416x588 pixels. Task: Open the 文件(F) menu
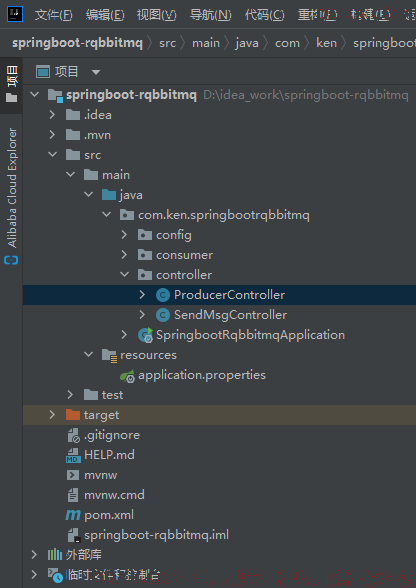click(54, 15)
